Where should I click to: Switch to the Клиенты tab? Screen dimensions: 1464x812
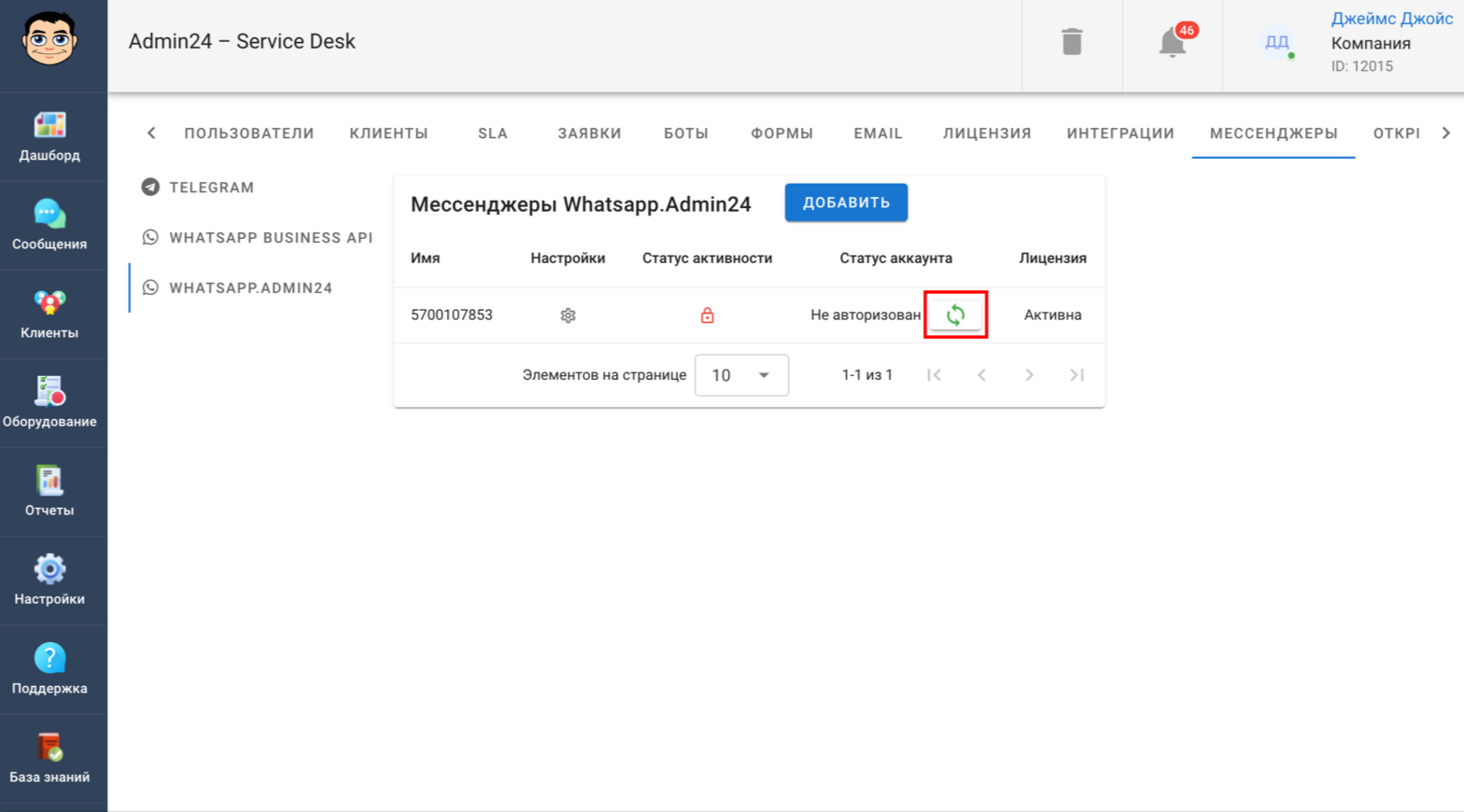(388, 133)
